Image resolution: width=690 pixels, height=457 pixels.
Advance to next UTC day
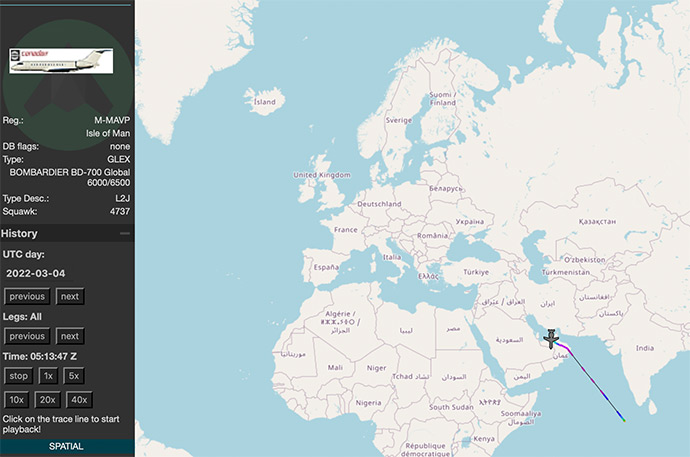click(69, 296)
